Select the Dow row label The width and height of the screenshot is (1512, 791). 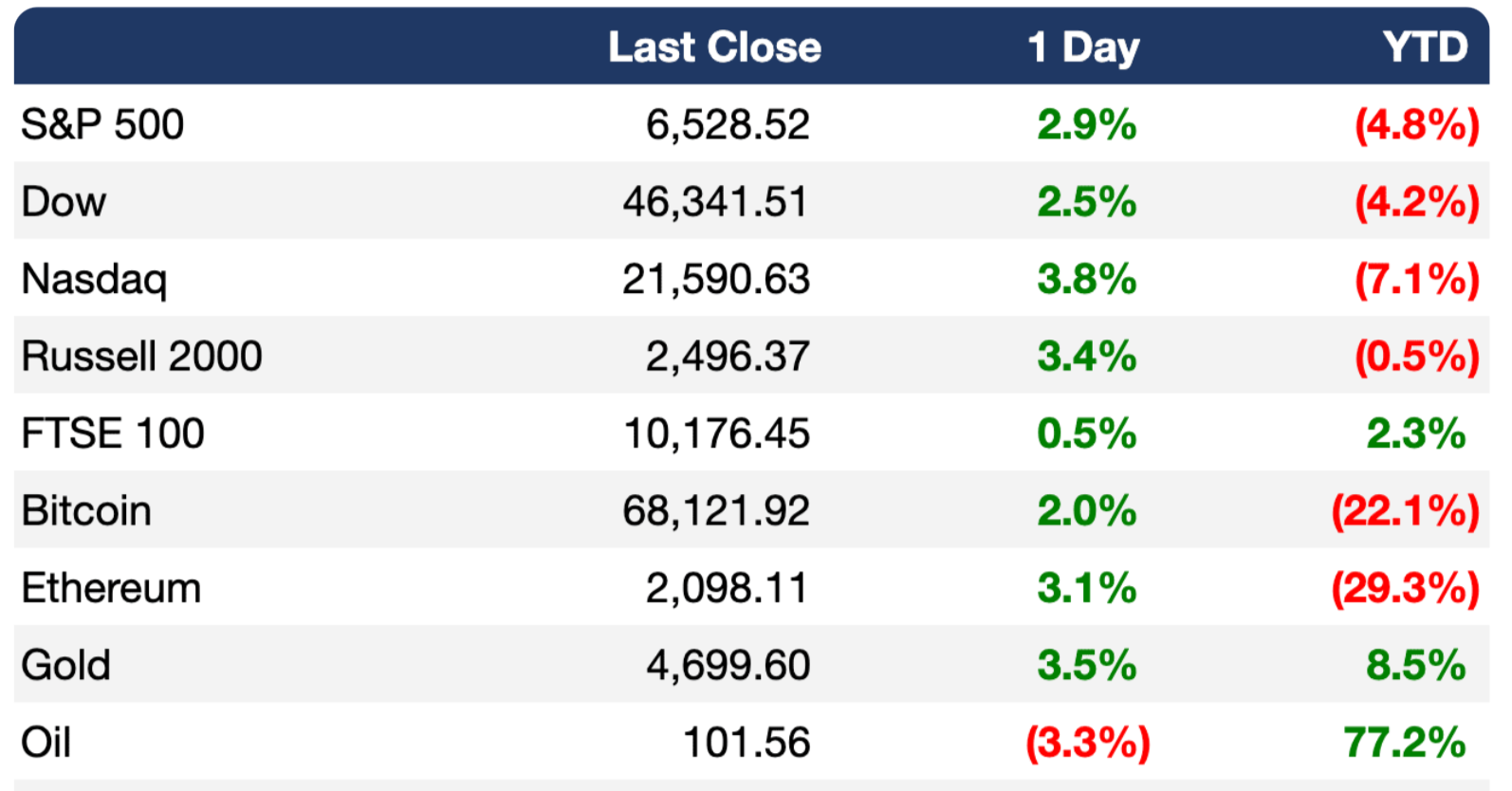click(x=64, y=202)
